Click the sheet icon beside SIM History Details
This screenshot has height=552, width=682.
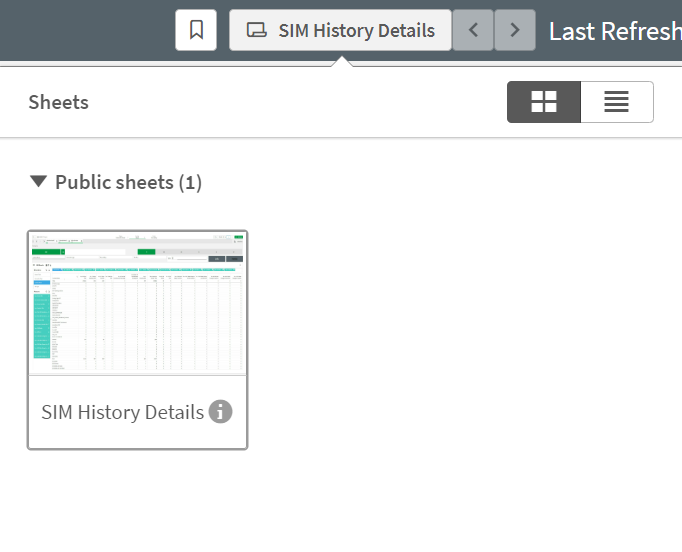point(257,31)
